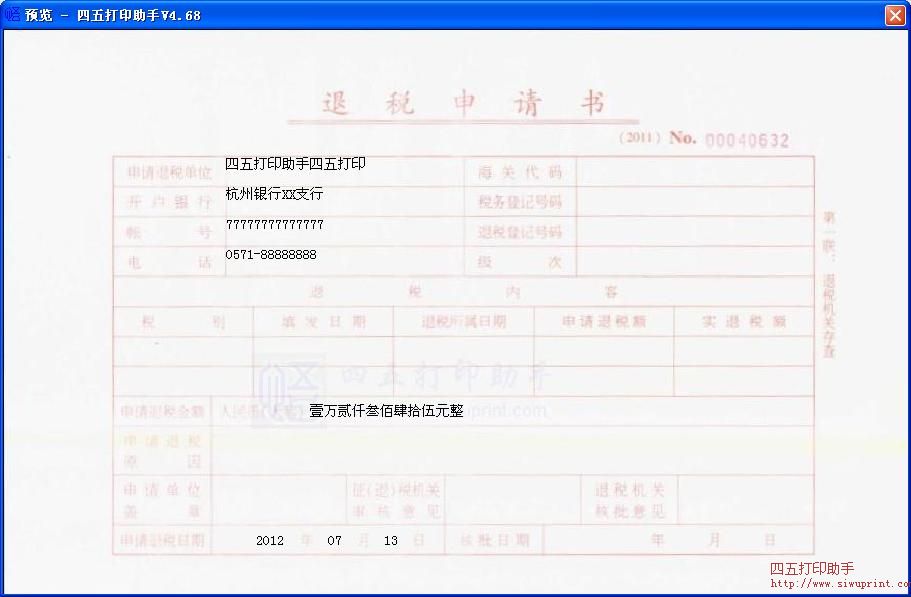Image resolution: width=911 pixels, height=597 pixels.
Task: Click the empty 级次 field
Action: [x=694, y=262]
